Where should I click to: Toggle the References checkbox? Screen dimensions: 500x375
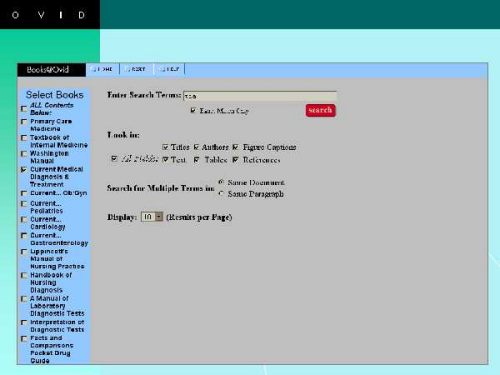pyautogui.click(x=236, y=160)
